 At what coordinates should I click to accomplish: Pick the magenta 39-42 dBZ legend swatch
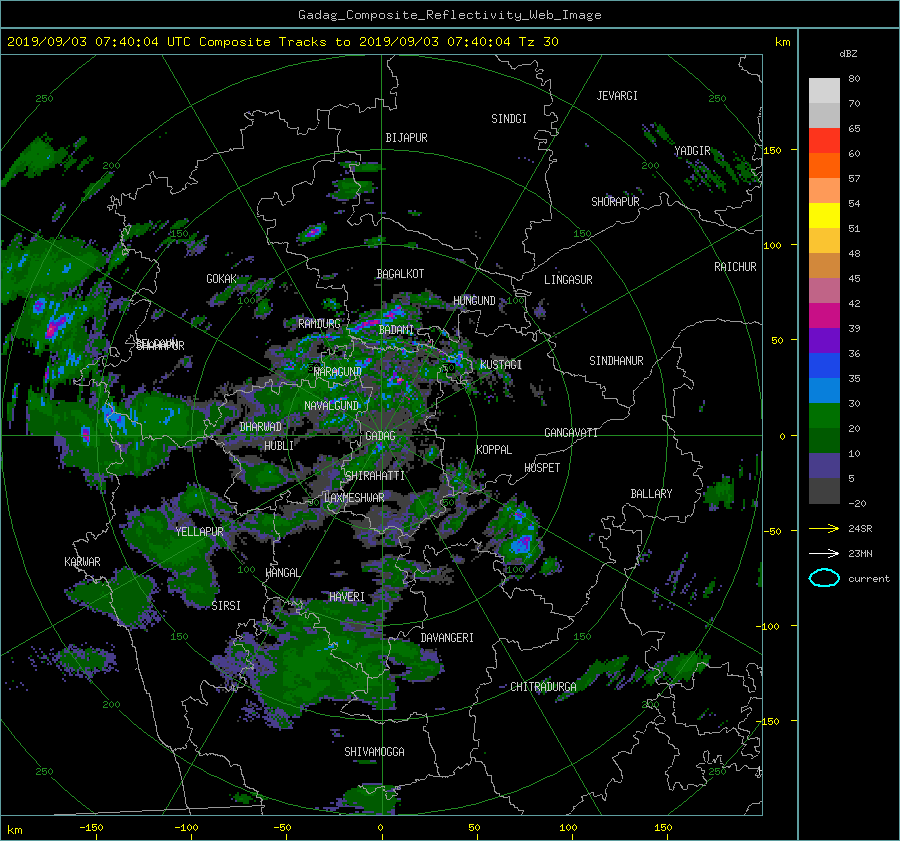(x=824, y=315)
